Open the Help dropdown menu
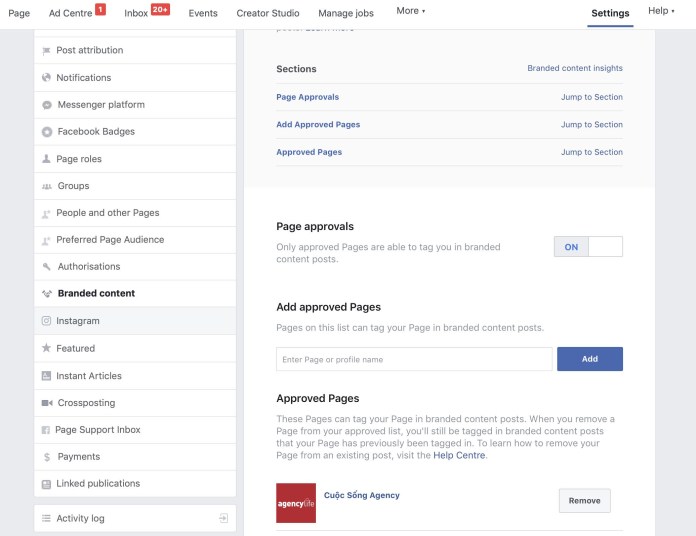 (661, 11)
